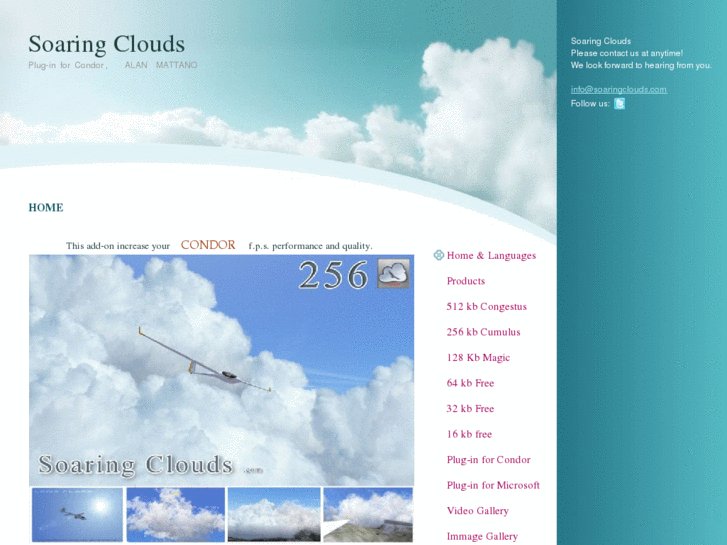Image resolution: width=727 pixels, height=545 pixels.
Task: Click the 'Follow us:' label
Action: tap(590, 103)
